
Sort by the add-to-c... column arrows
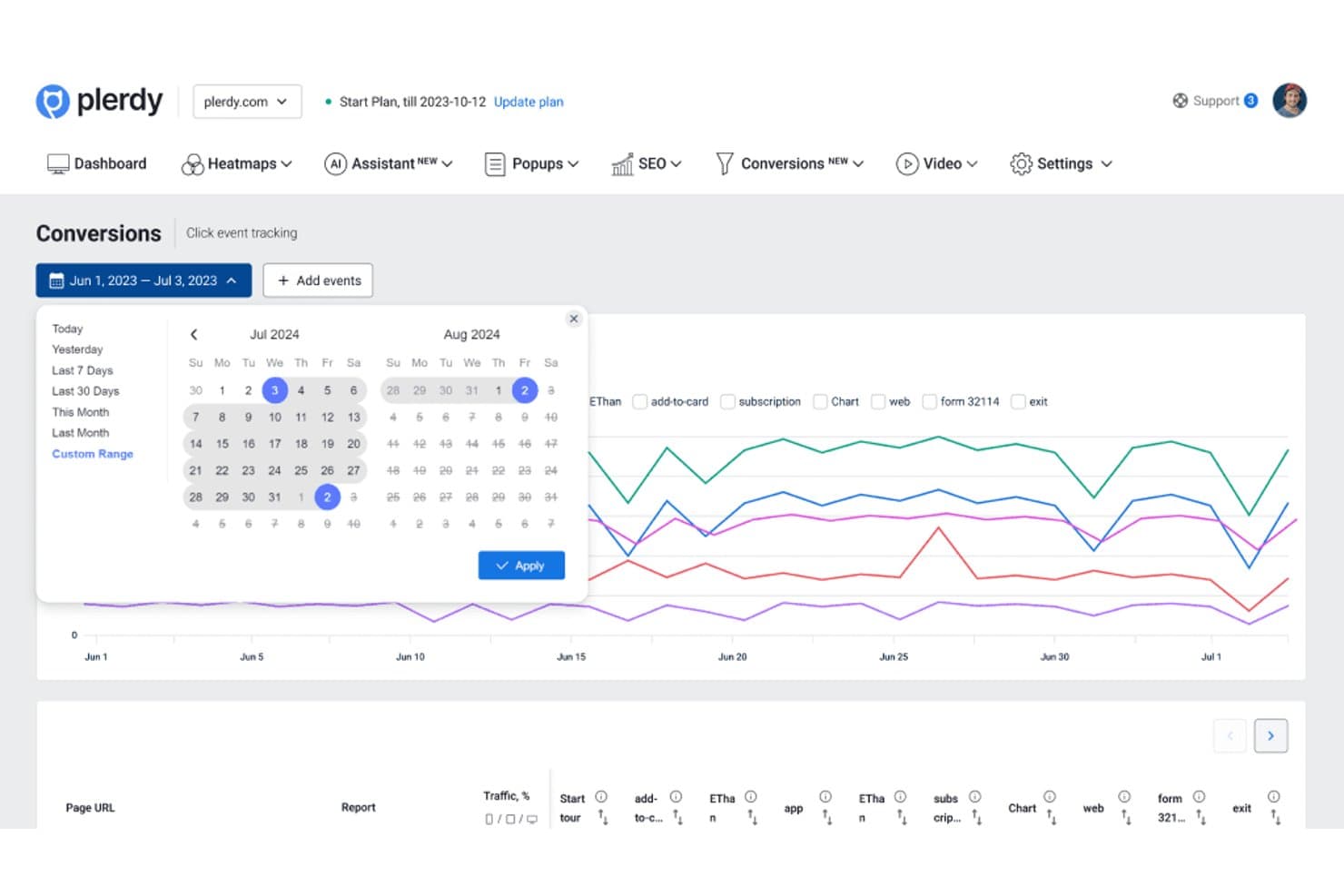pos(677,817)
